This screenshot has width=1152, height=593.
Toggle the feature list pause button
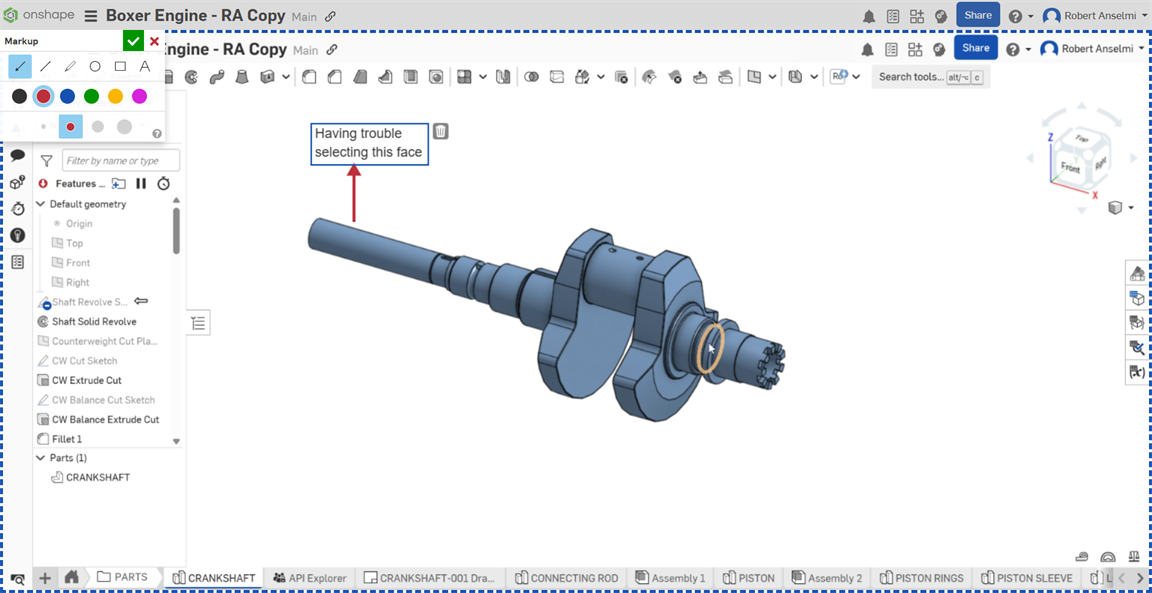click(x=141, y=184)
